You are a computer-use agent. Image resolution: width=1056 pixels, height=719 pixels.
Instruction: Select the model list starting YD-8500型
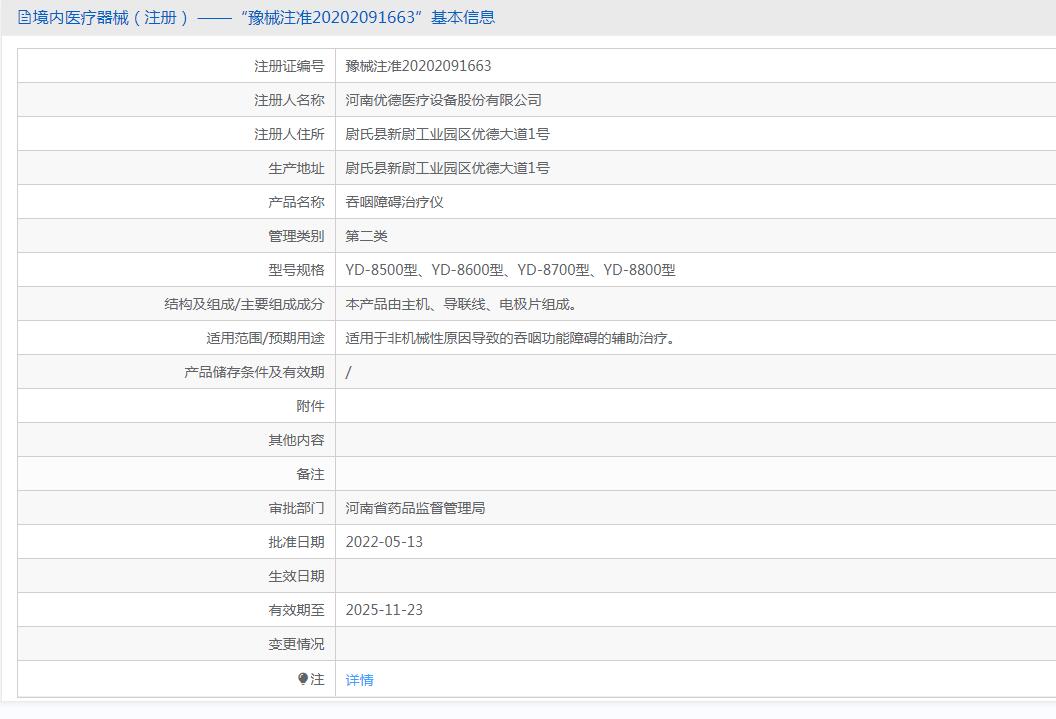(510, 270)
